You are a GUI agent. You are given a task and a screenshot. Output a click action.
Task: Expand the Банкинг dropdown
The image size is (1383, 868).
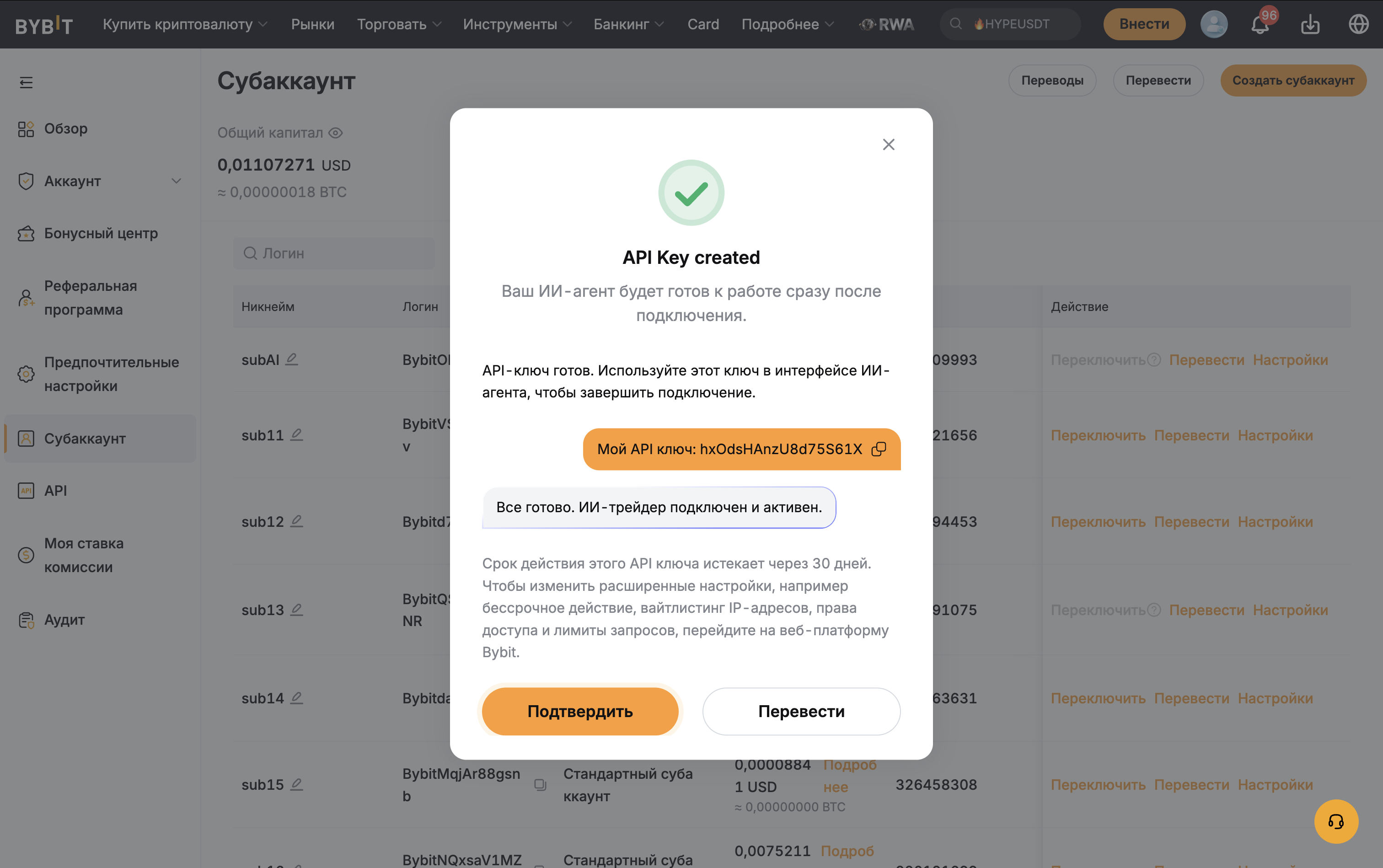pyautogui.click(x=629, y=24)
